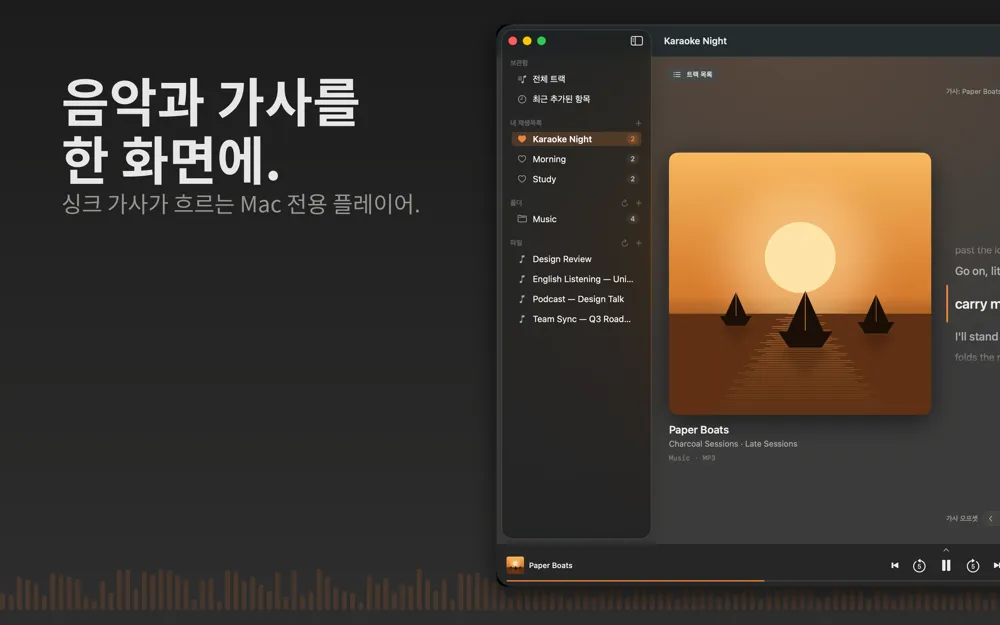Click the Karaoke Night window title

tap(695, 41)
